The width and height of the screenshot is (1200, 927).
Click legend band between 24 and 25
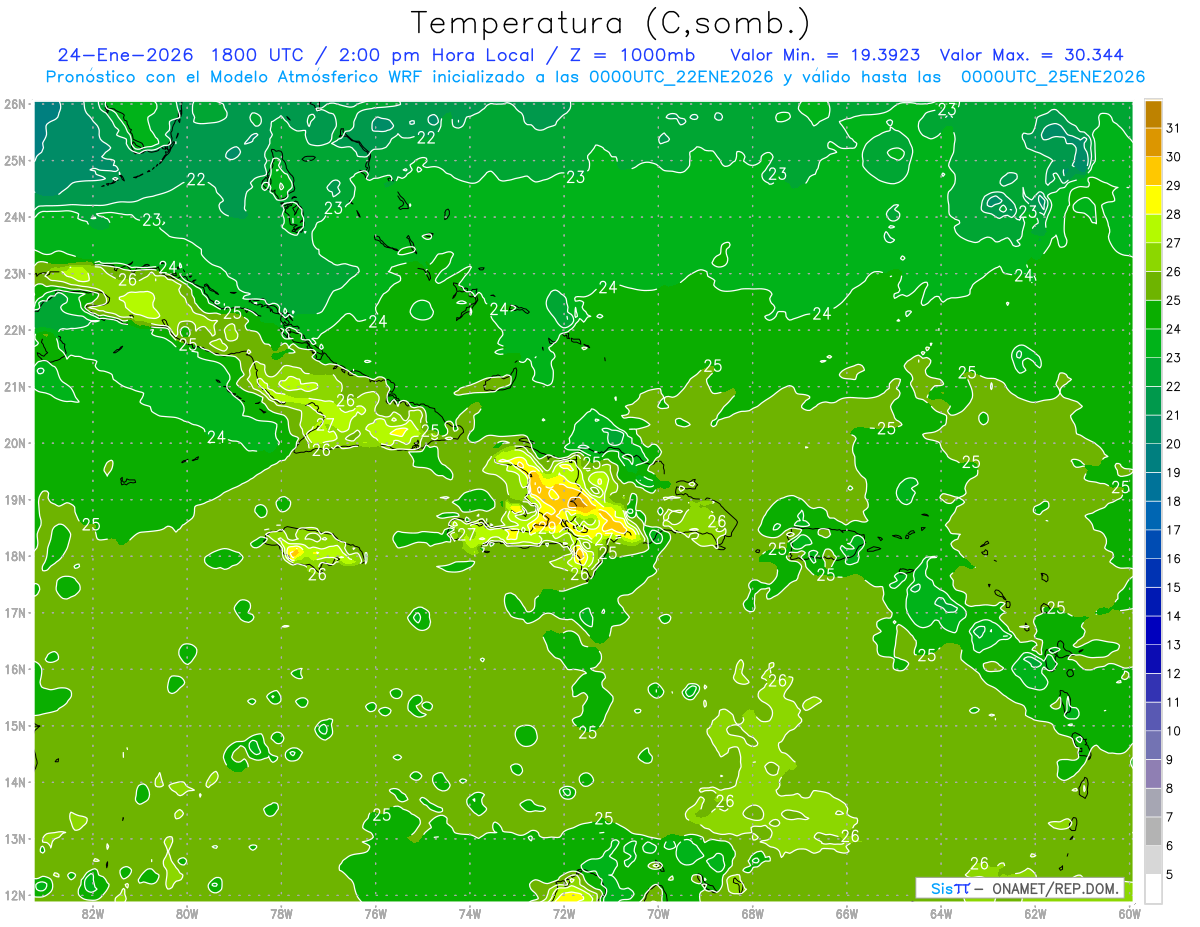1153,315
